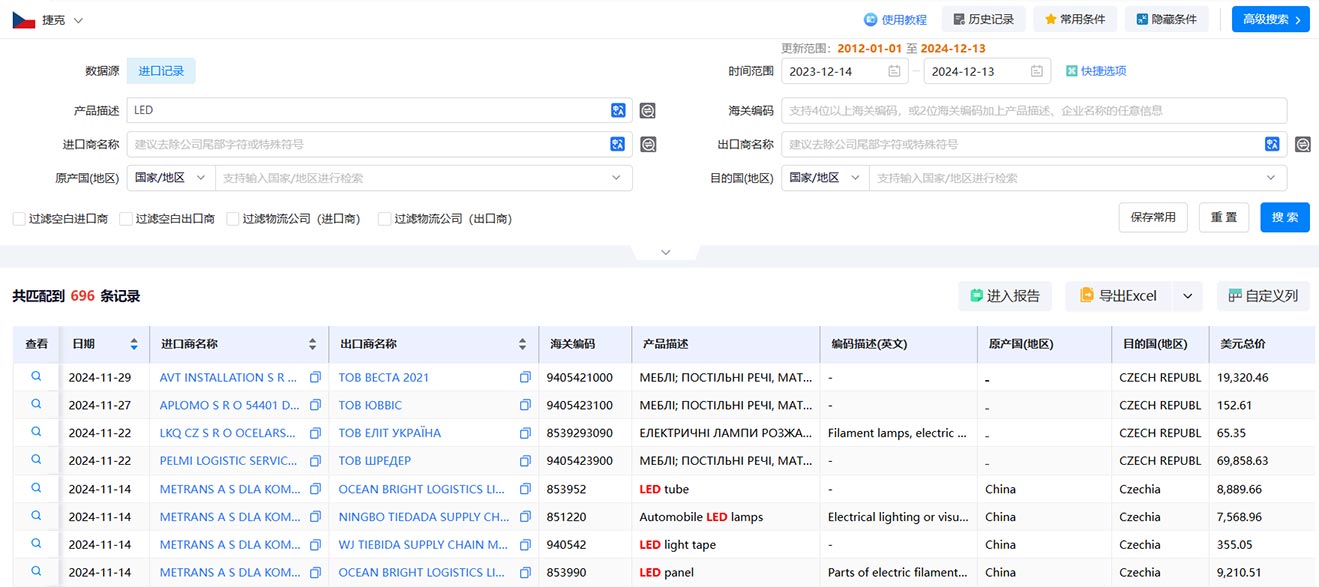Image resolution: width=1319 pixels, height=587 pixels.
Task: View details of LED panel row
Action: [36, 572]
